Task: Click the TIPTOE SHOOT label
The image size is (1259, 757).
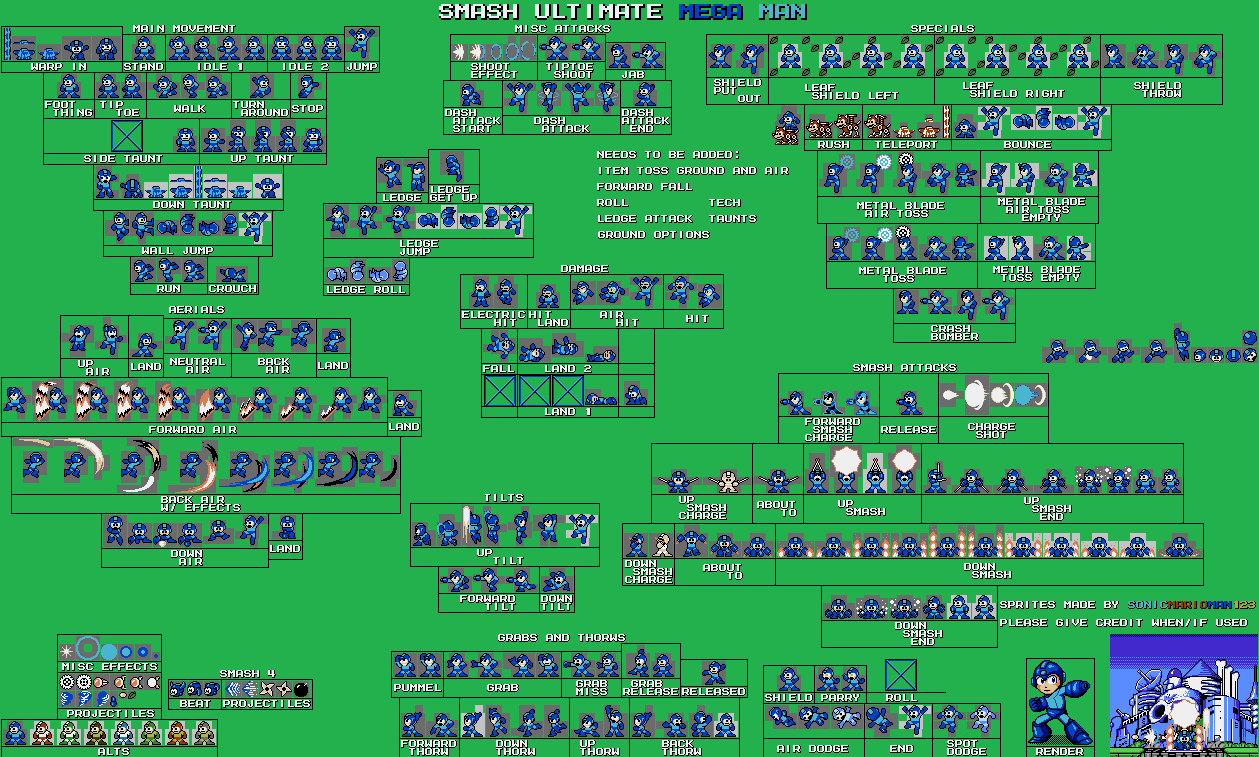Action: [568, 70]
